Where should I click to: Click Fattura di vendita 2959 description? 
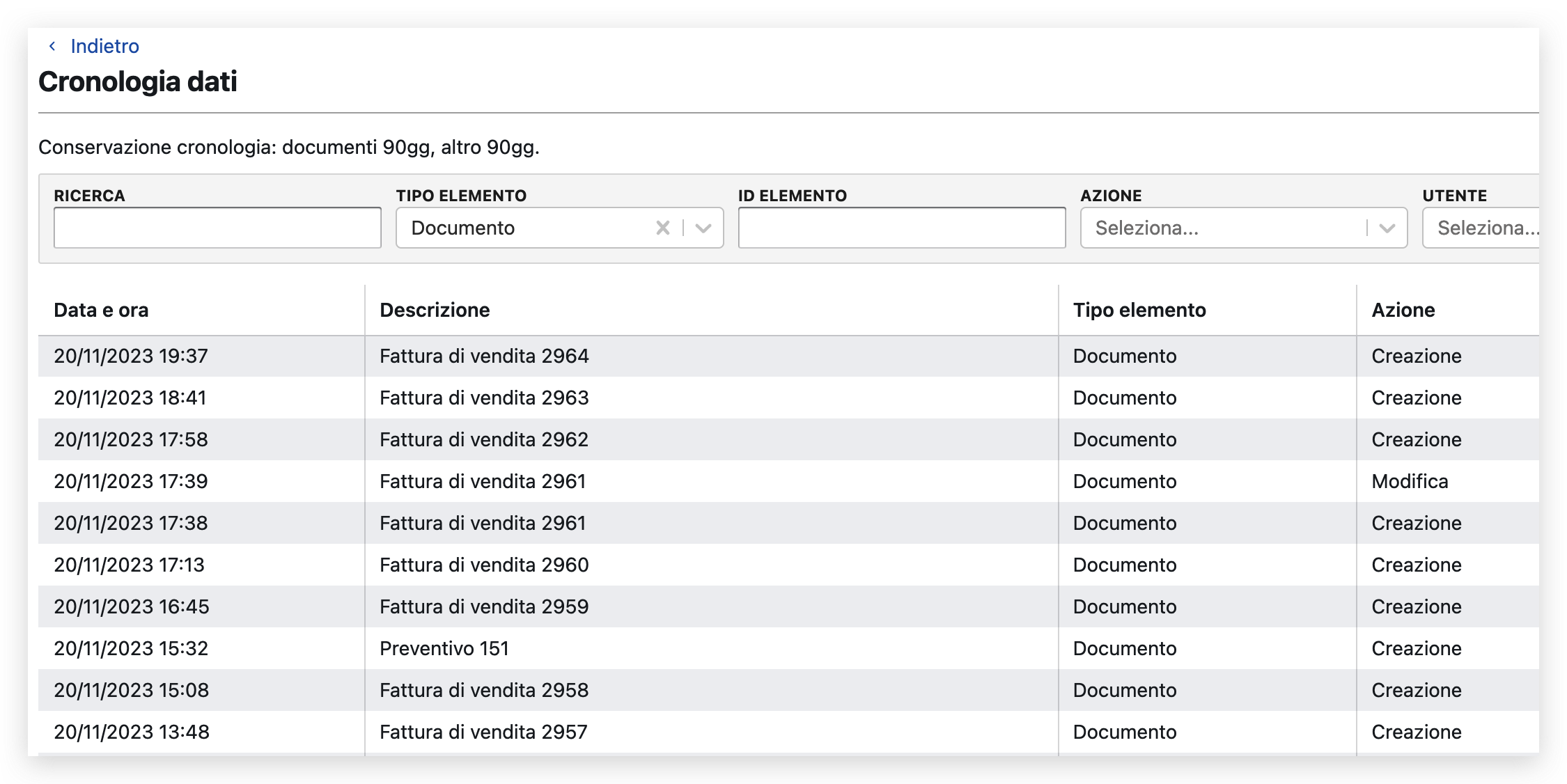[x=484, y=606]
